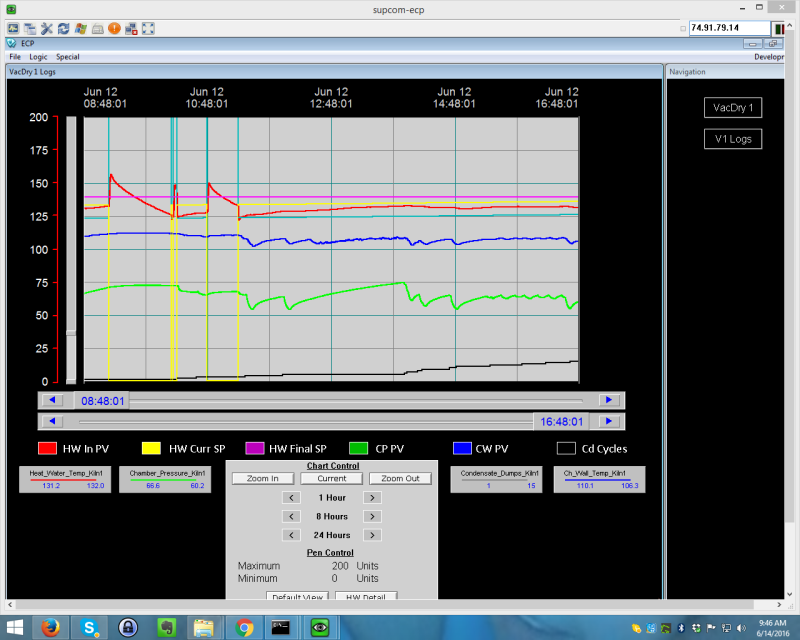Click the vertical scale slider beside chart
Viewport: 800px width, 640px height.
tap(71, 250)
